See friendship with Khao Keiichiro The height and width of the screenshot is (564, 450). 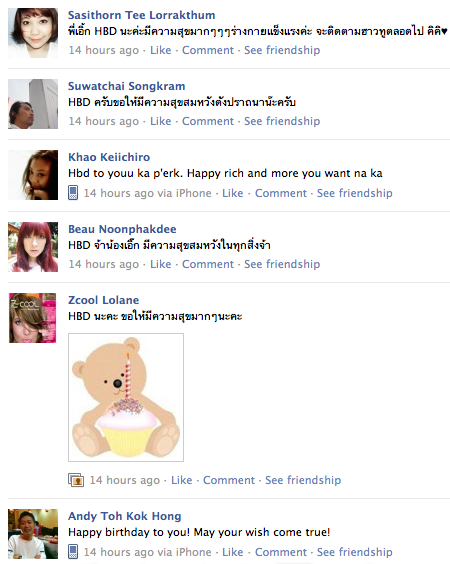pos(354,193)
